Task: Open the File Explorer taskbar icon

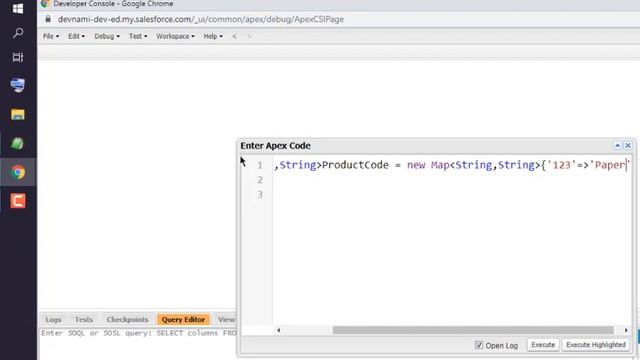Action: pyautogui.click(x=18, y=114)
